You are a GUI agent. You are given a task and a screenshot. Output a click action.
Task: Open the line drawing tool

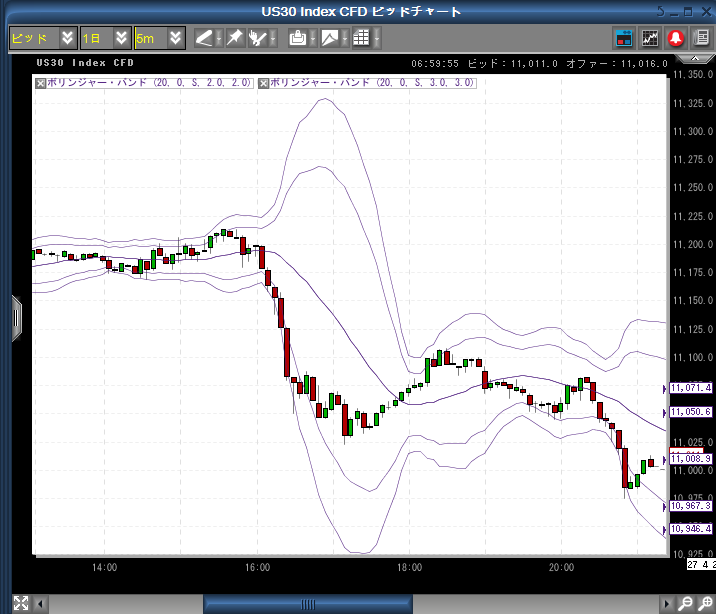(x=204, y=38)
